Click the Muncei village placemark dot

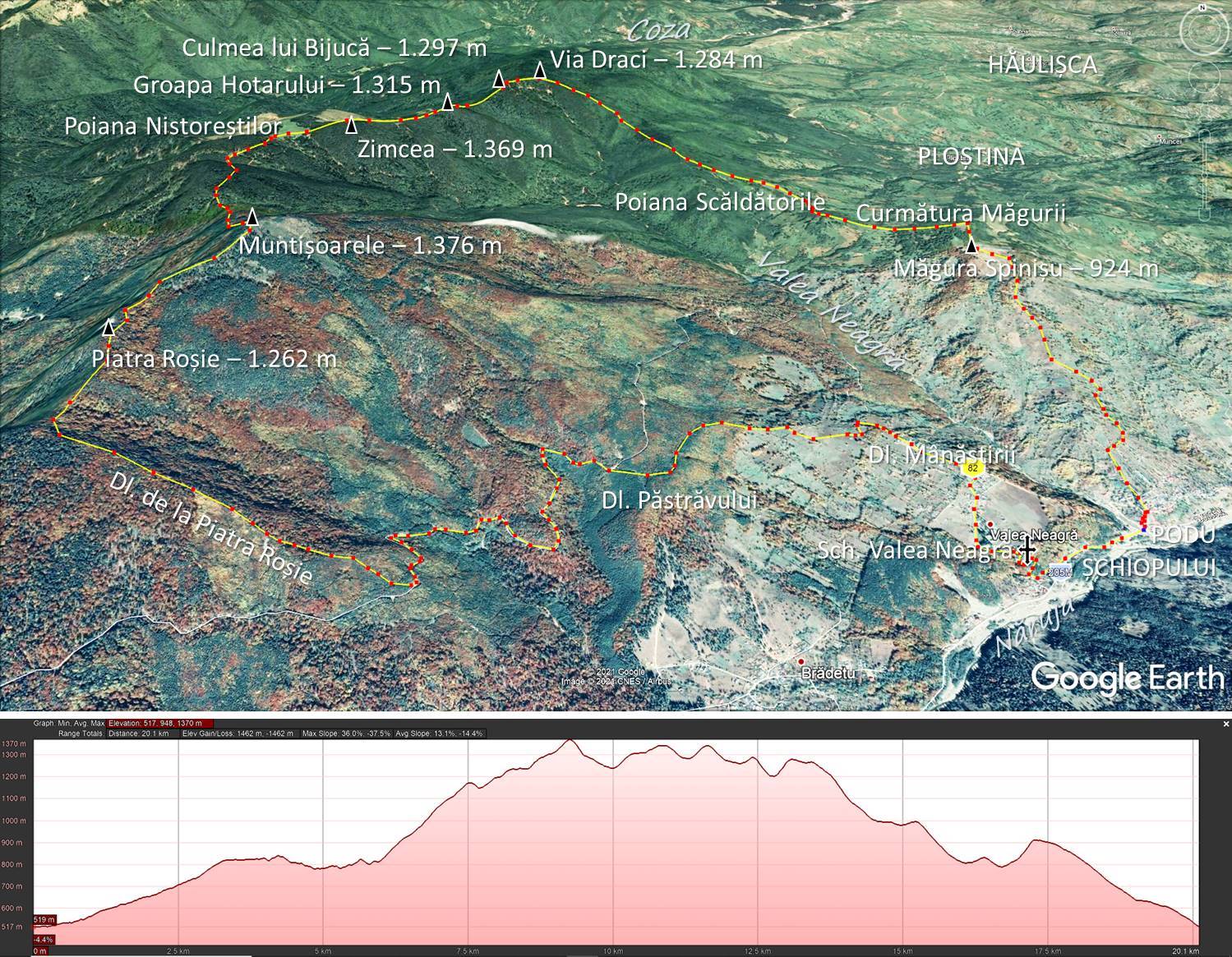click(1159, 136)
